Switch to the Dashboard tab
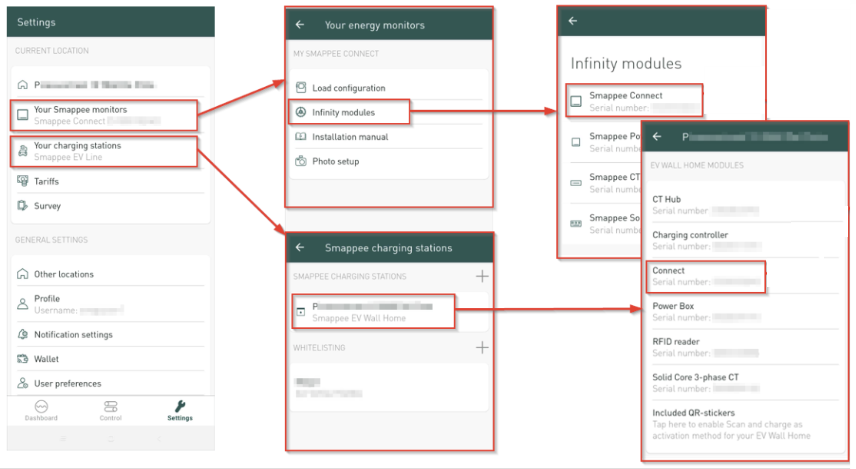Viewport: 856px width, 469px height. click(41, 410)
